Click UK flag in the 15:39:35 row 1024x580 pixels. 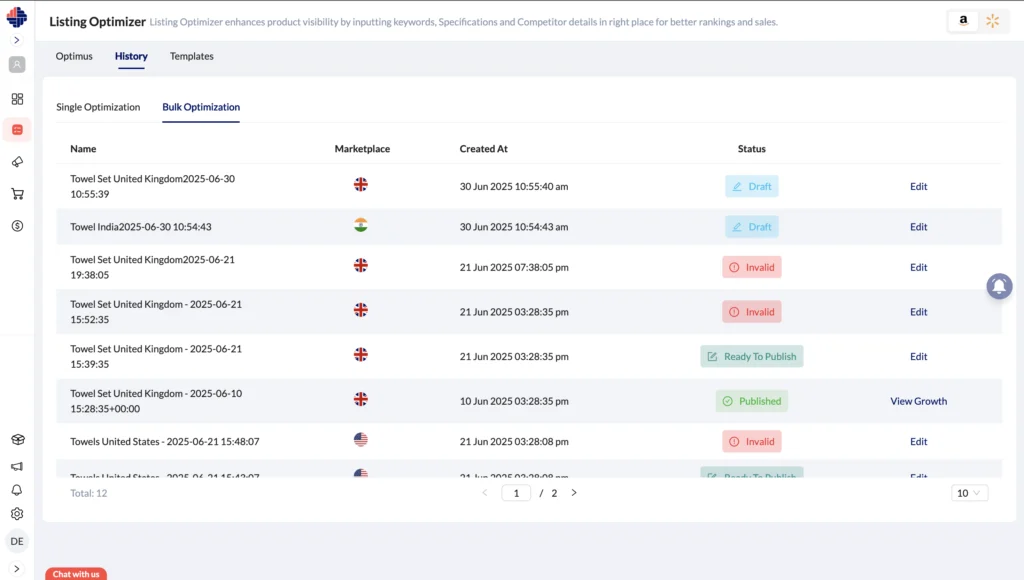click(360, 354)
